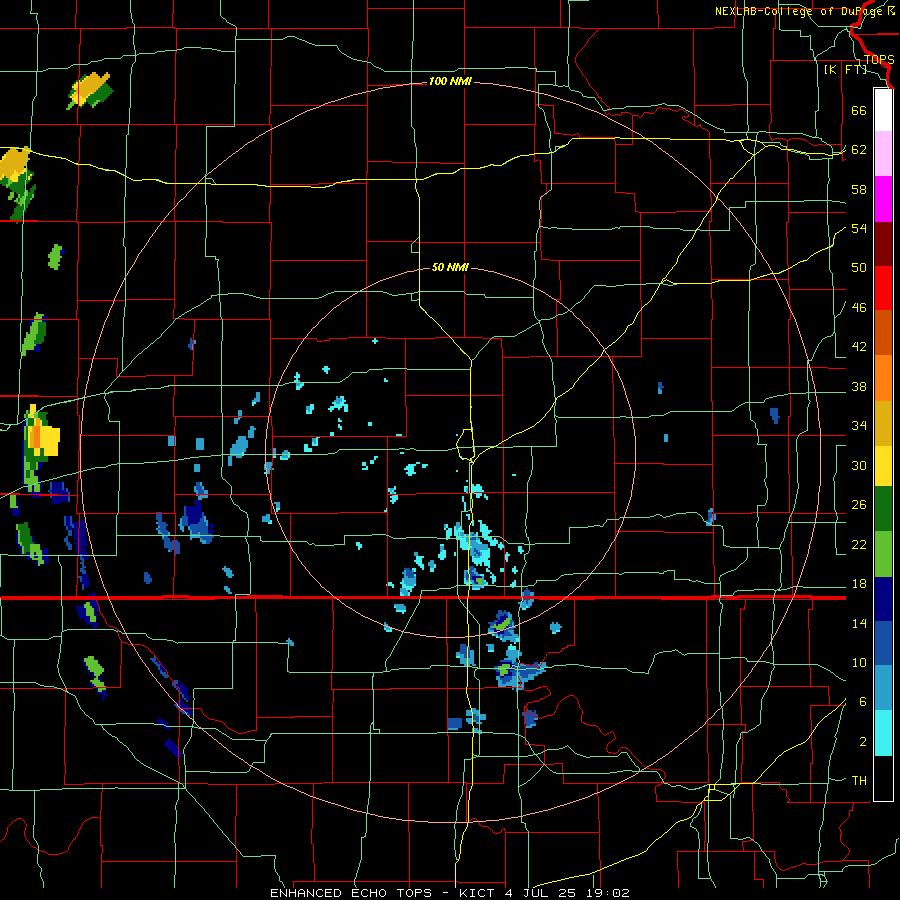The image size is (900, 900).
Task: Click the legend value "42"
Action: 859,347
